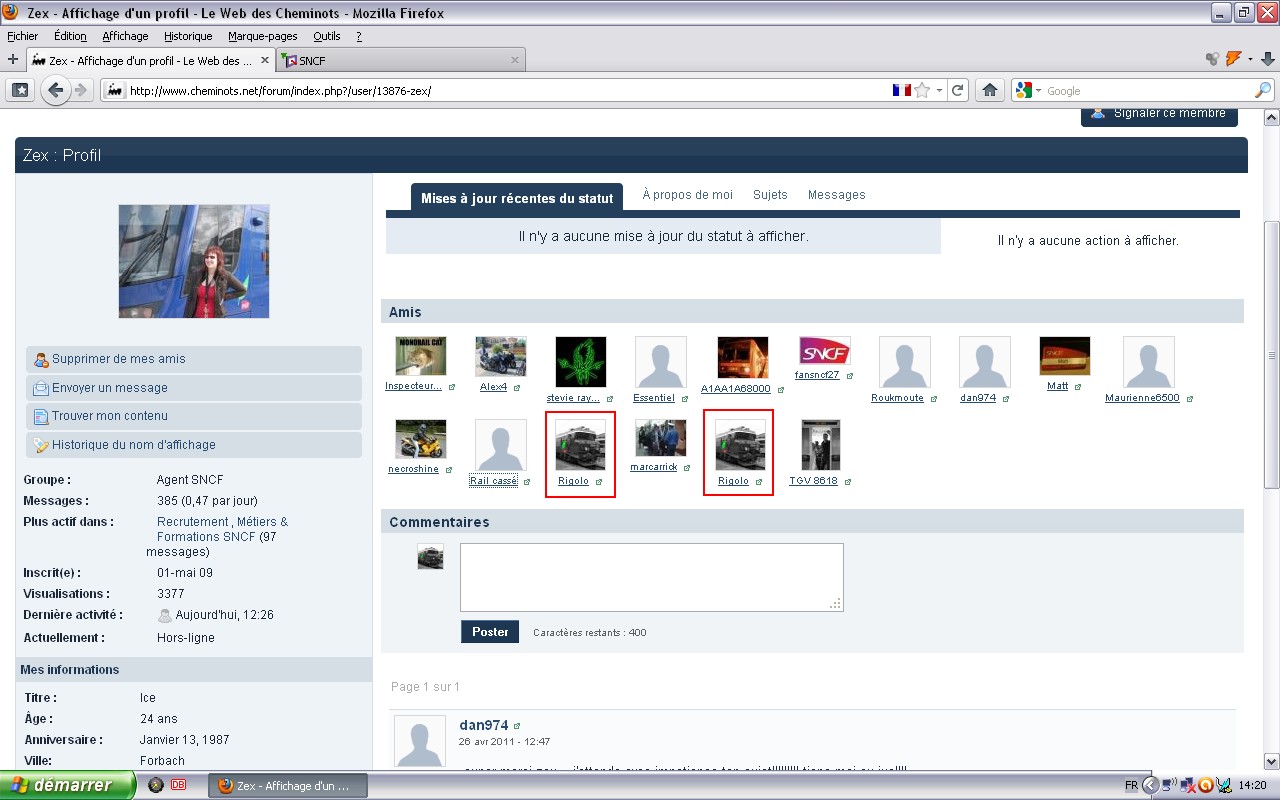Screen dimensions: 1280x800
Task: Select the Messages profile tab
Action: [x=837, y=195]
